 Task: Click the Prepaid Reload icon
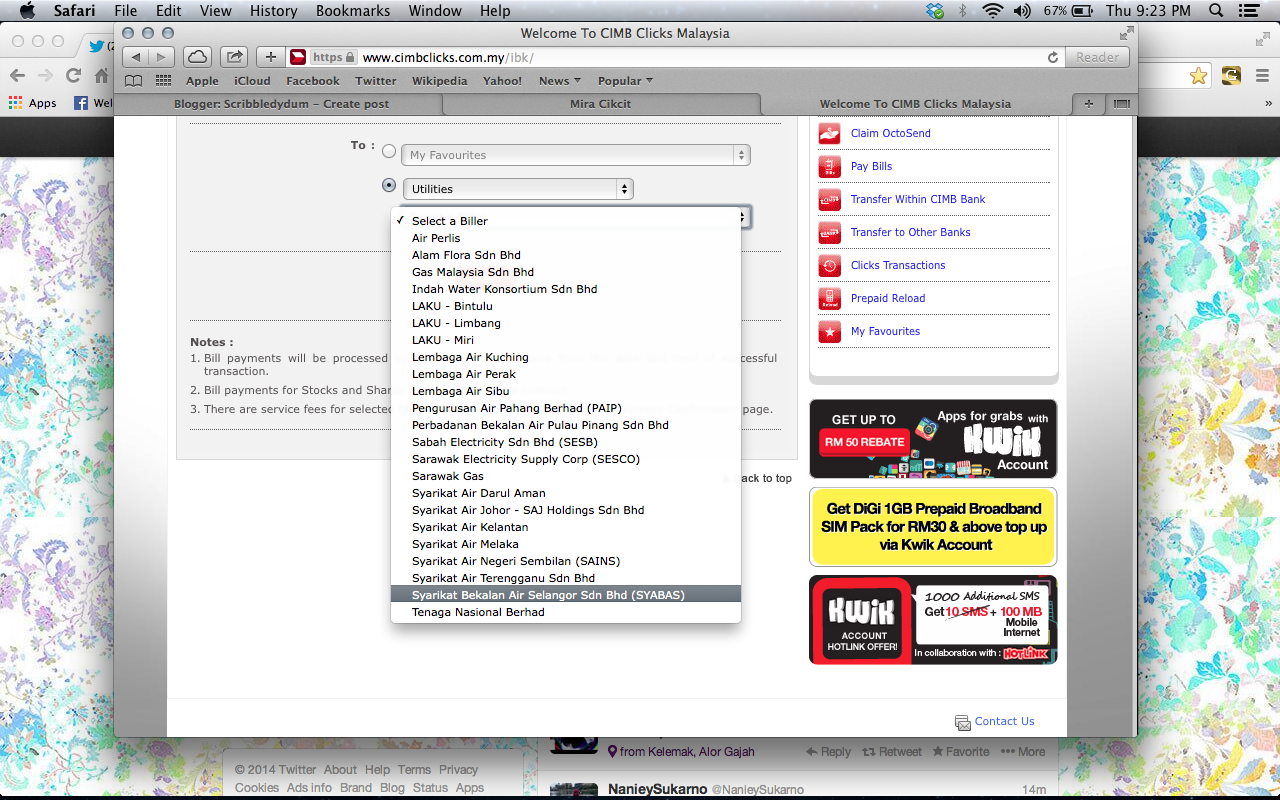click(829, 299)
